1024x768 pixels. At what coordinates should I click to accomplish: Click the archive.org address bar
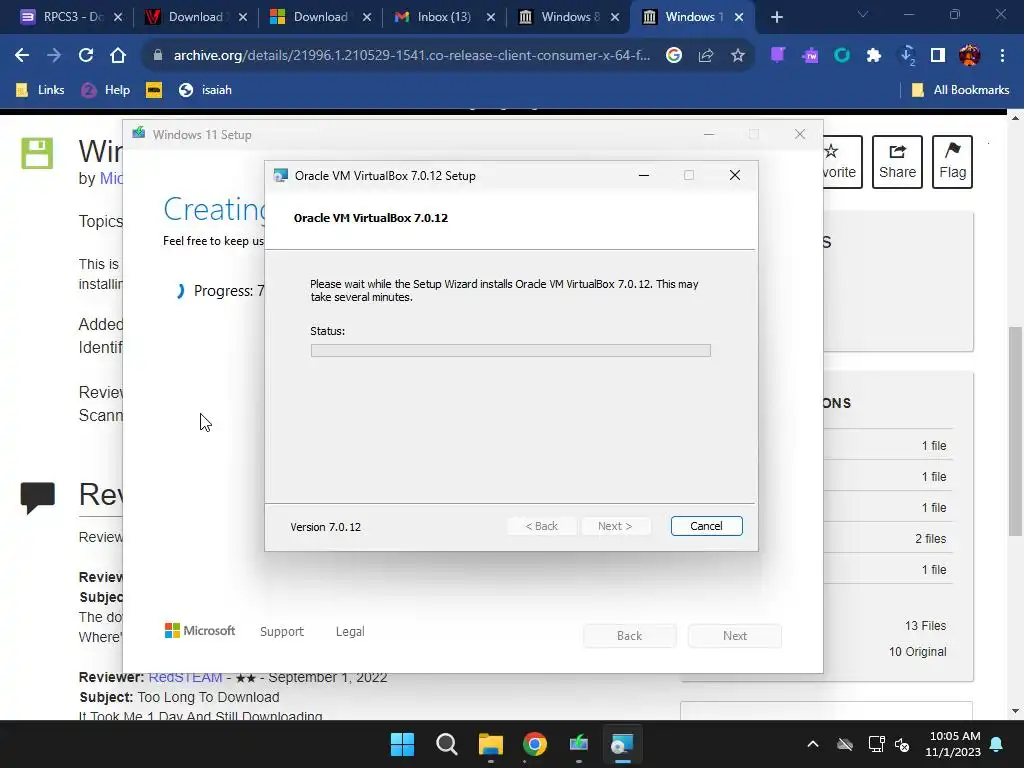click(x=411, y=56)
